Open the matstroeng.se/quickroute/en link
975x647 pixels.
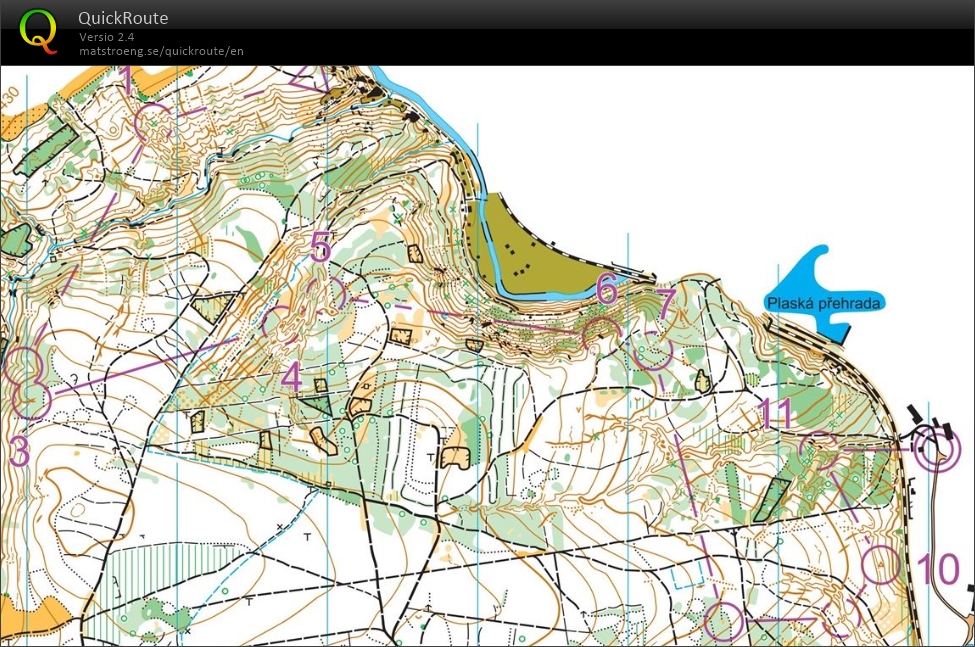click(x=161, y=51)
